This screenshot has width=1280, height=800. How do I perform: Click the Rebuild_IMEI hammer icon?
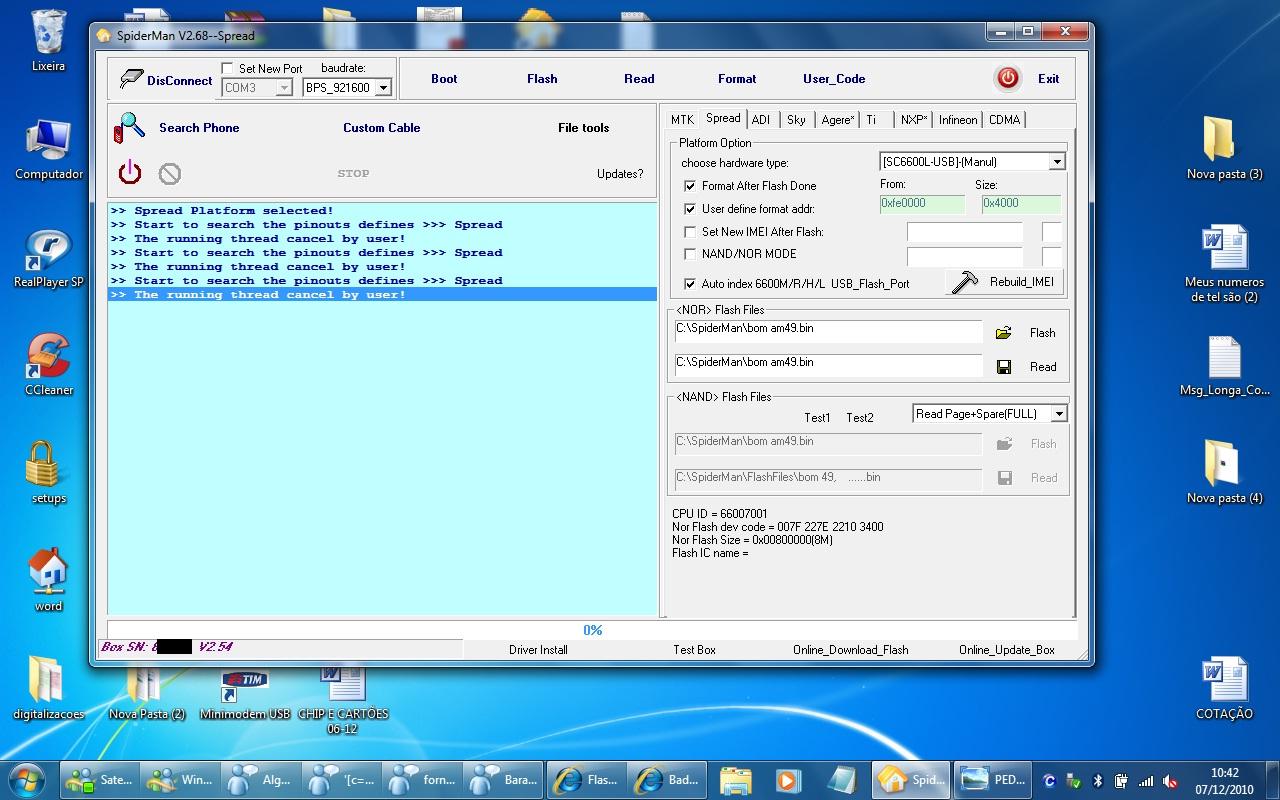(965, 282)
